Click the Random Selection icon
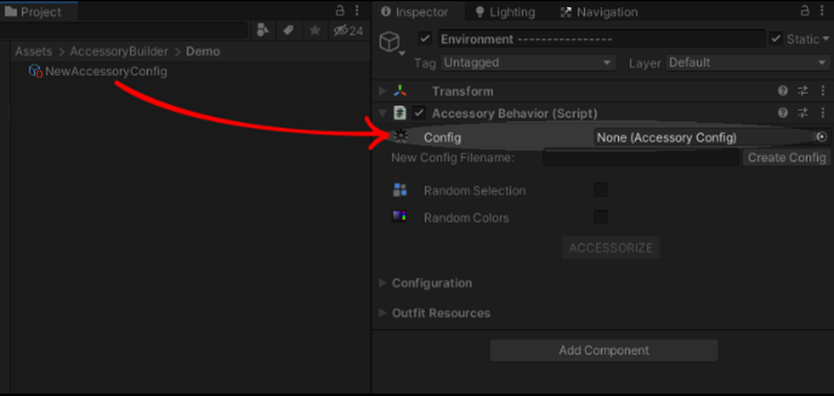The image size is (834, 396). tap(400, 190)
